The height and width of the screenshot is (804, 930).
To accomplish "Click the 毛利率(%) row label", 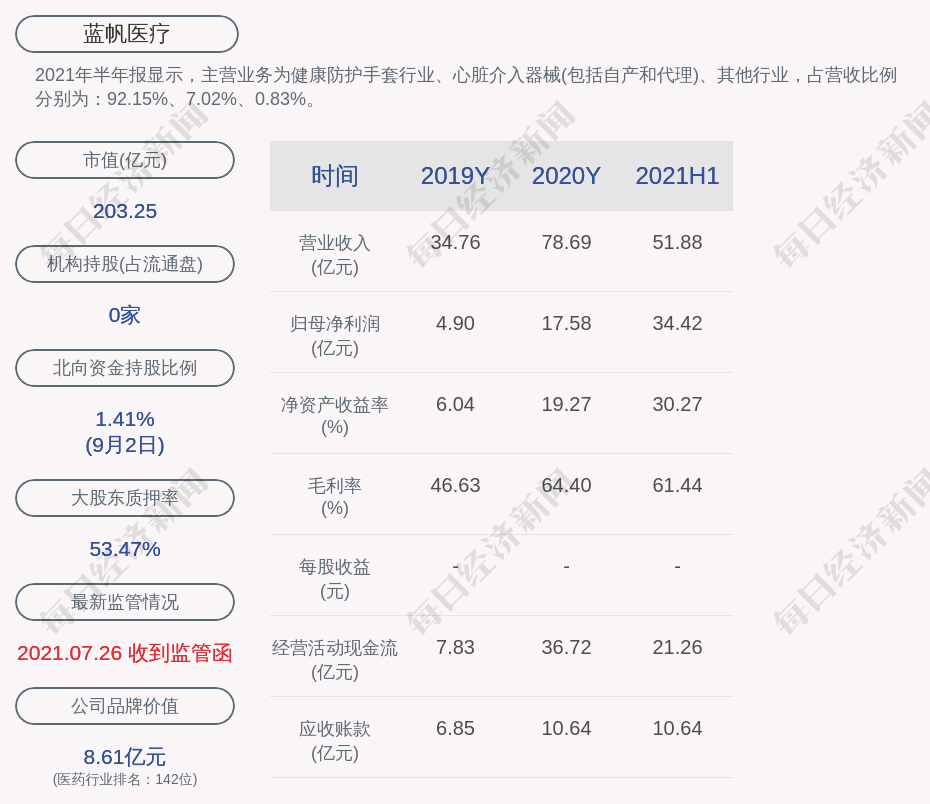I will click(335, 497).
